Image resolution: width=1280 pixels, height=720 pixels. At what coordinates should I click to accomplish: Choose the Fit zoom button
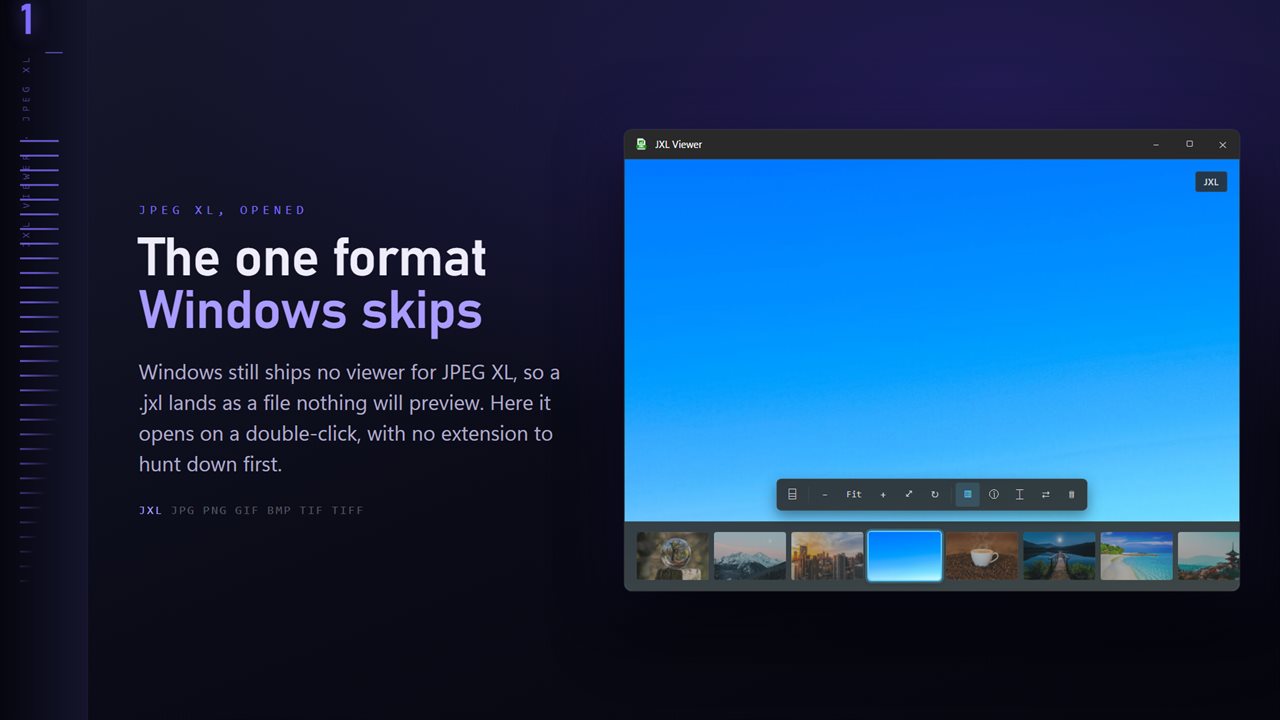[854, 494]
